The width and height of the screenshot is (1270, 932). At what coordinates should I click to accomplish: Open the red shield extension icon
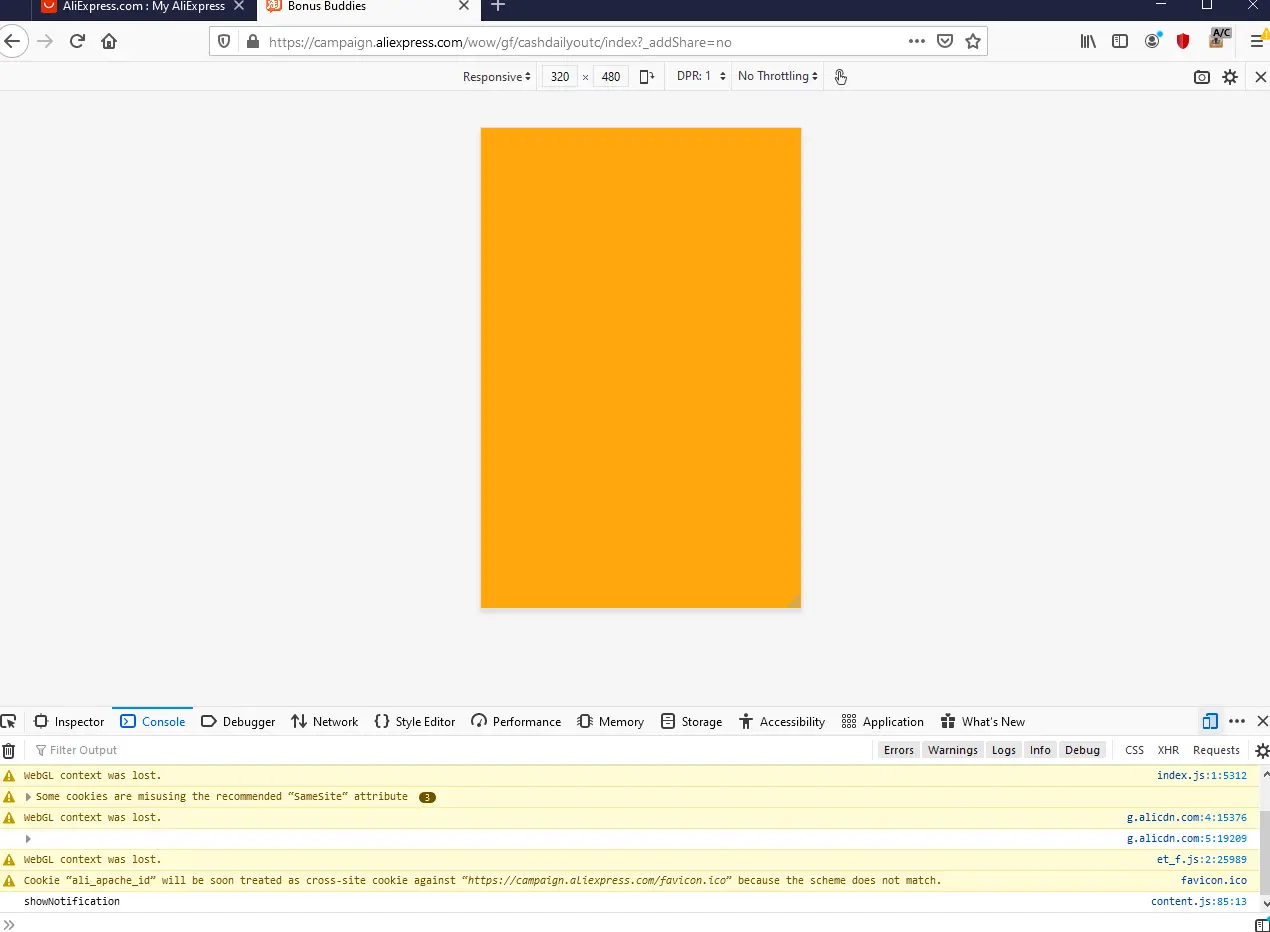(x=1184, y=41)
